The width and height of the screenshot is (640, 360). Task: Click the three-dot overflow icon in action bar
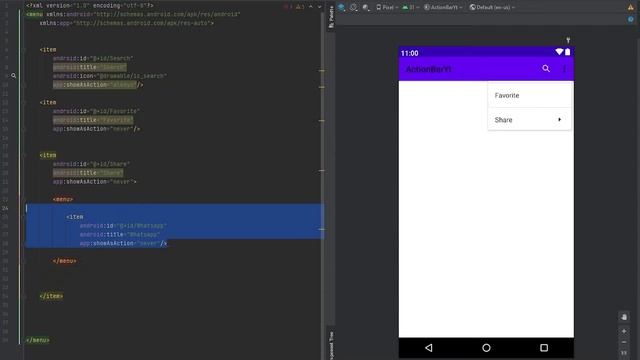[x=564, y=69]
